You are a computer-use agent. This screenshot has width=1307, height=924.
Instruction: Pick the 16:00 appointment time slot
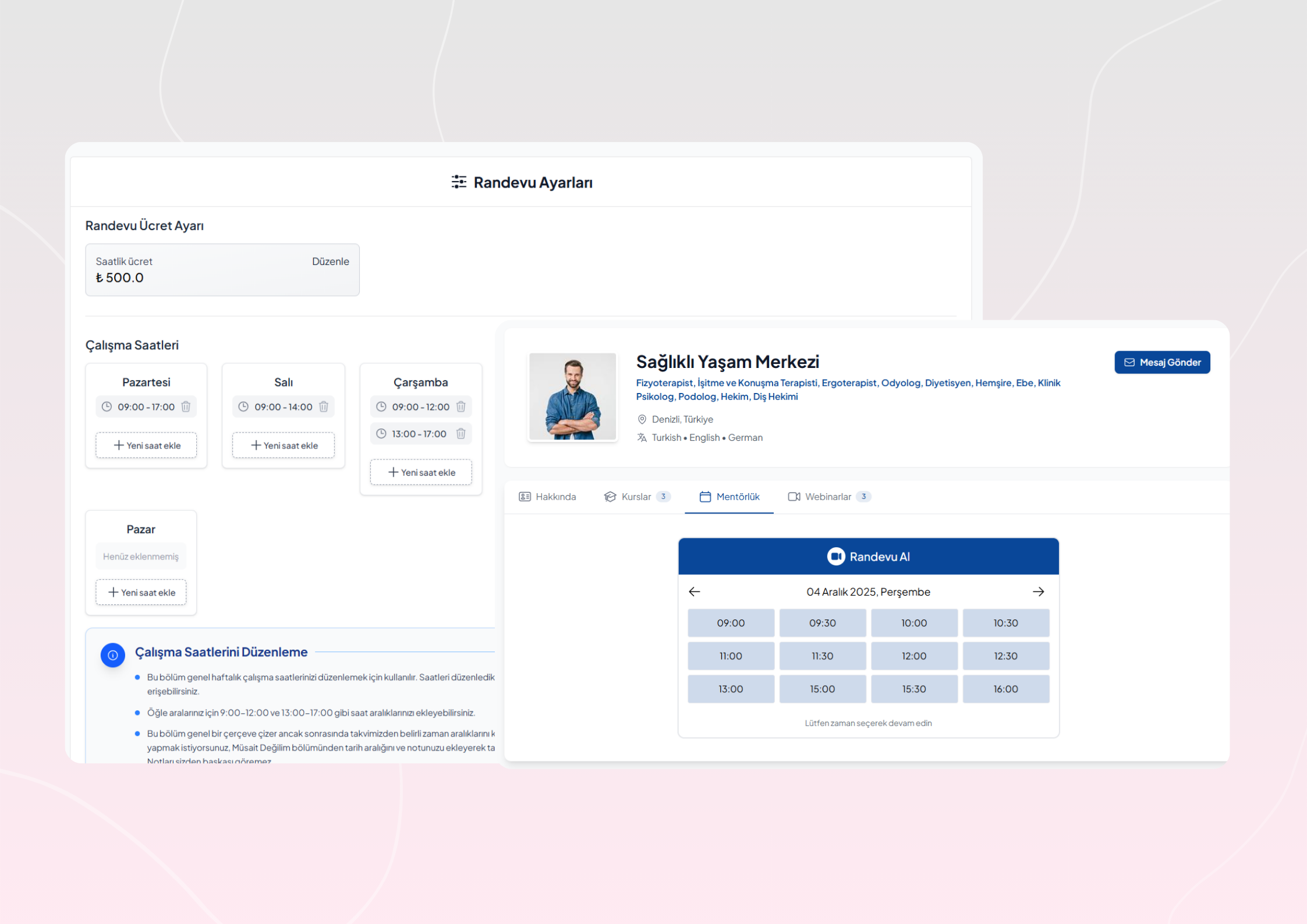[x=1005, y=689]
